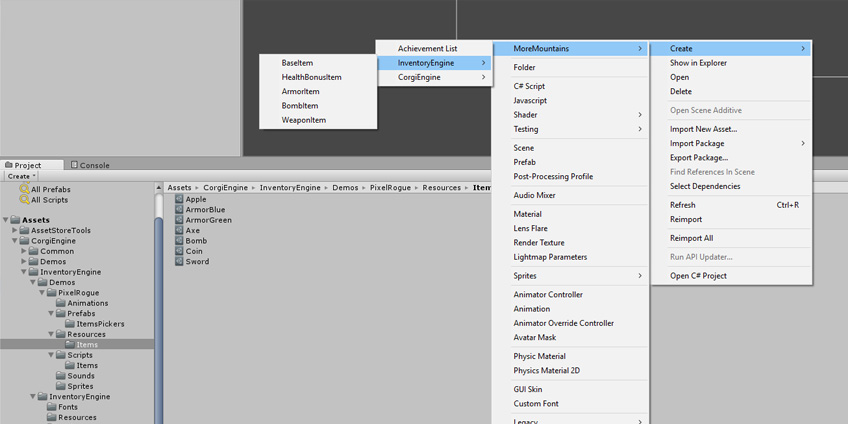This screenshot has width=848, height=424.
Task: Collapse the Prefabs folder arrow
Action: [51, 313]
